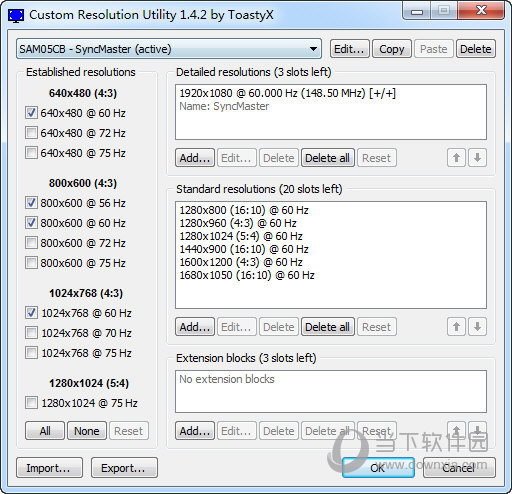
Task: Delete all detailed resolutions
Action: pos(327,158)
